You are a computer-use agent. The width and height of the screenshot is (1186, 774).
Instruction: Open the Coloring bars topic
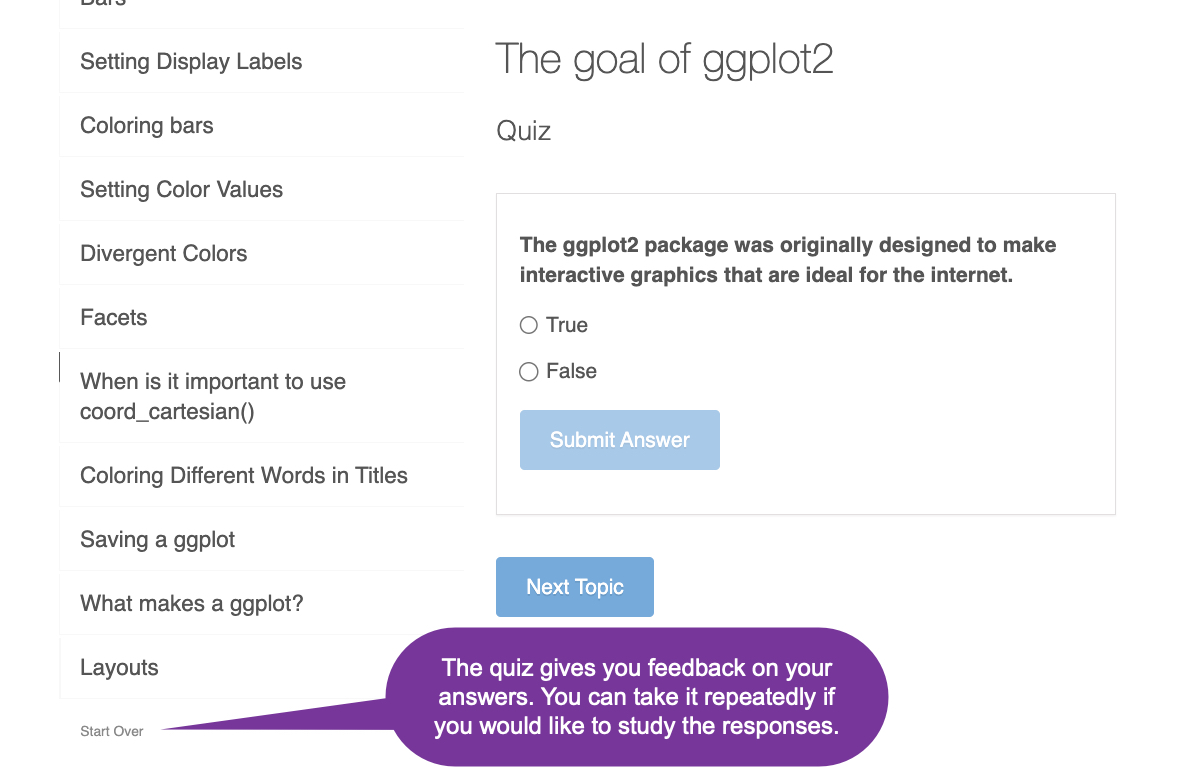(146, 125)
